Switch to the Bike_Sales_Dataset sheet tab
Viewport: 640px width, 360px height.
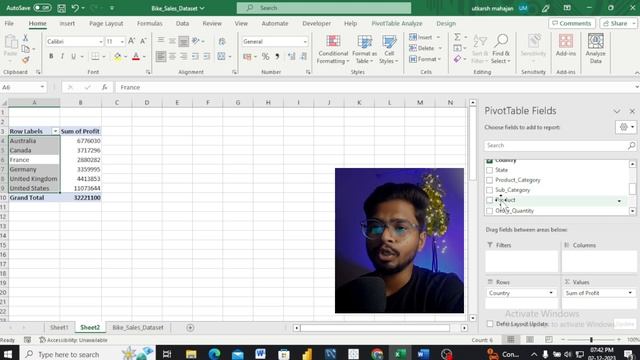click(138, 327)
